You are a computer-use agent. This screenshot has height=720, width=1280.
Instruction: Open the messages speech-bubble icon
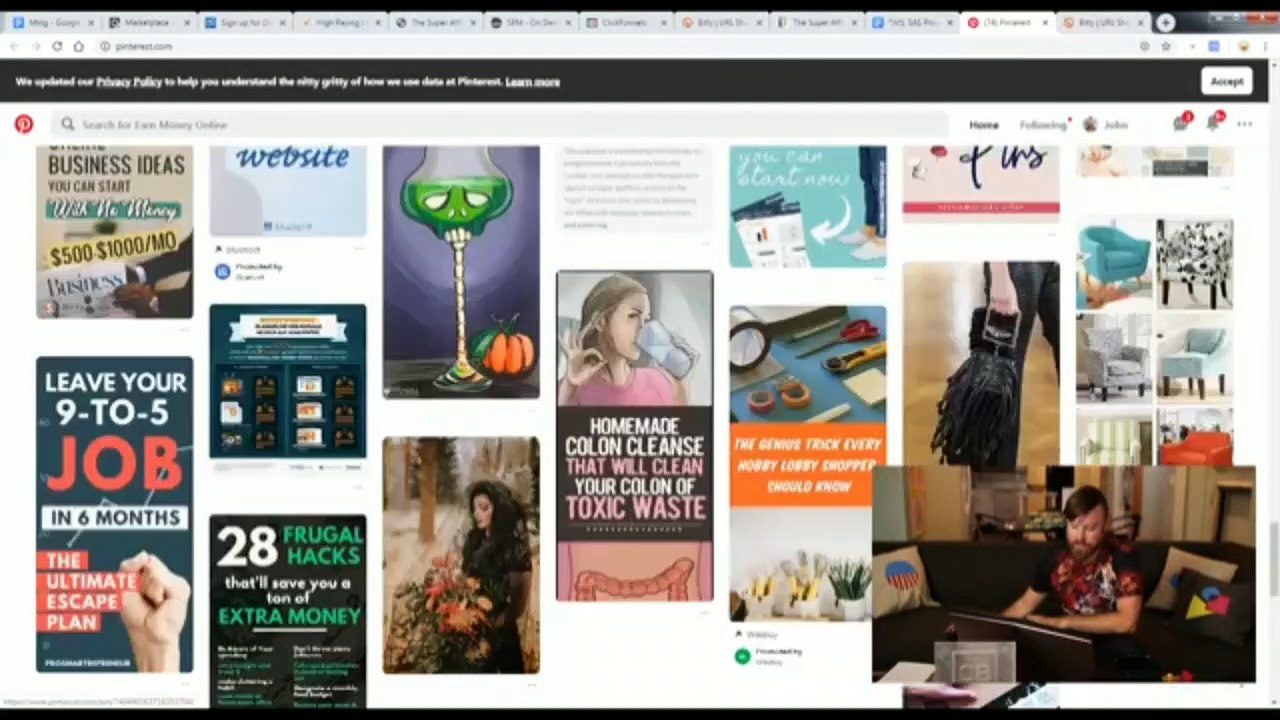click(1181, 123)
